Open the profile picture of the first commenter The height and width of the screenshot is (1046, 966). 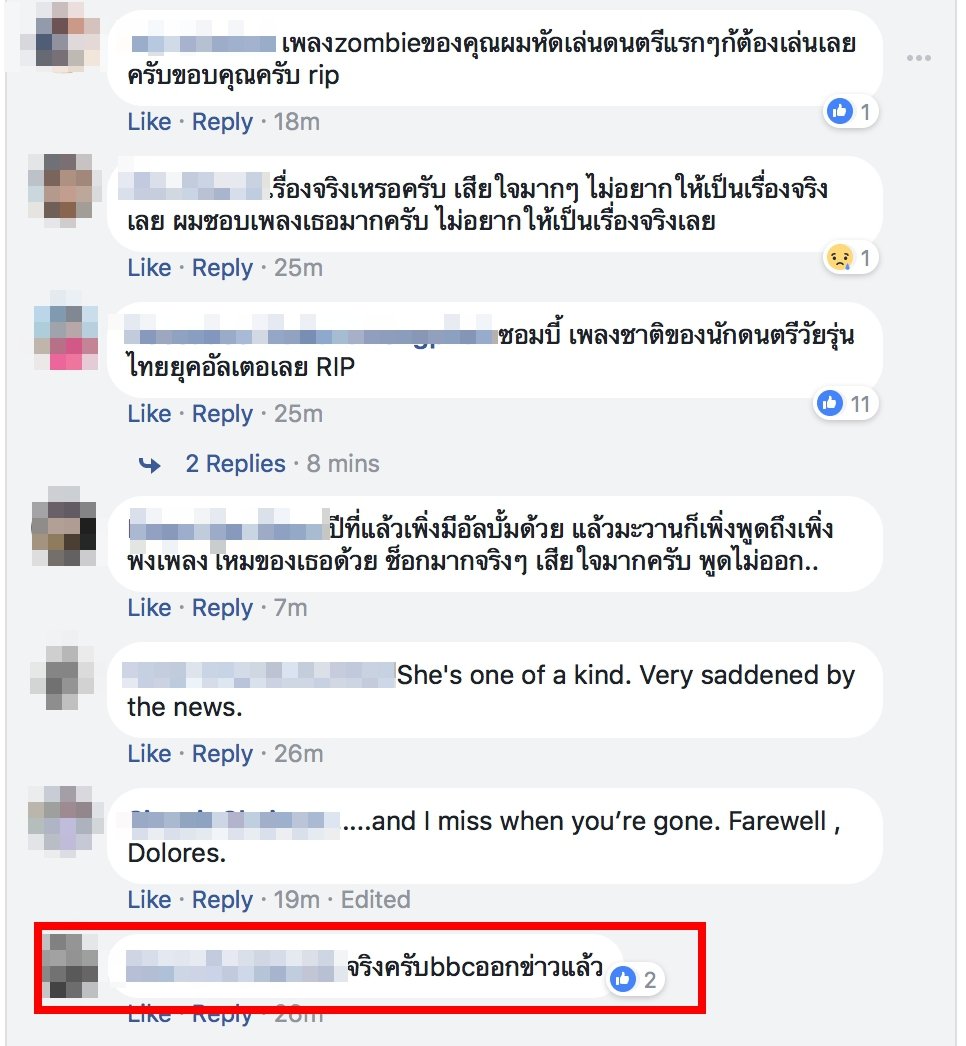[x=59, y=35]
